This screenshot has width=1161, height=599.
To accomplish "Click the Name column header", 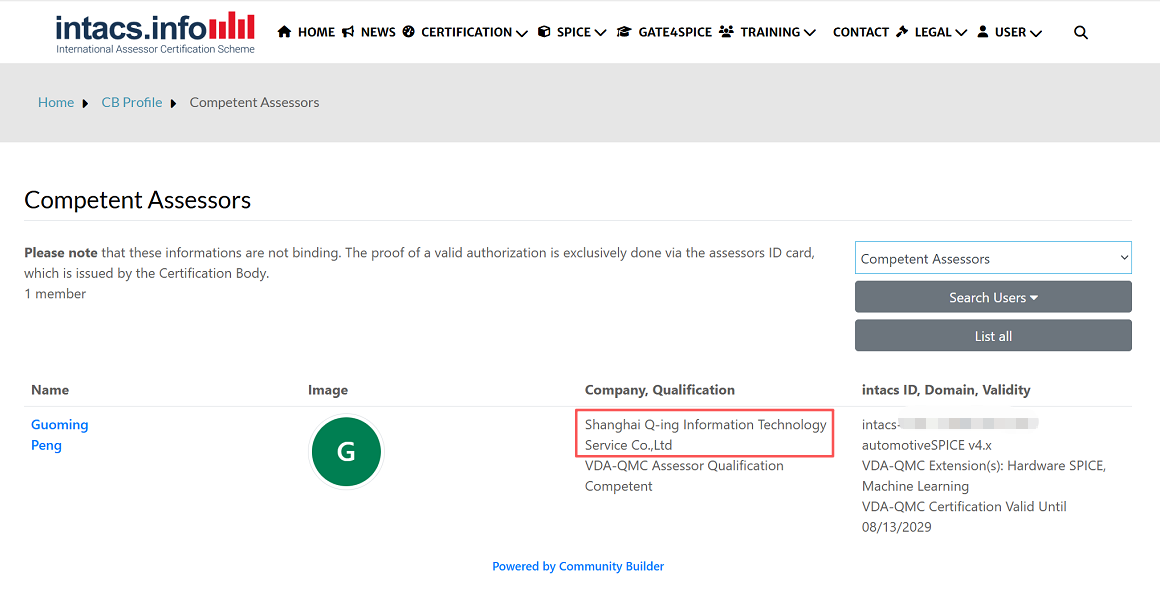I will click(x=50, y=389).
